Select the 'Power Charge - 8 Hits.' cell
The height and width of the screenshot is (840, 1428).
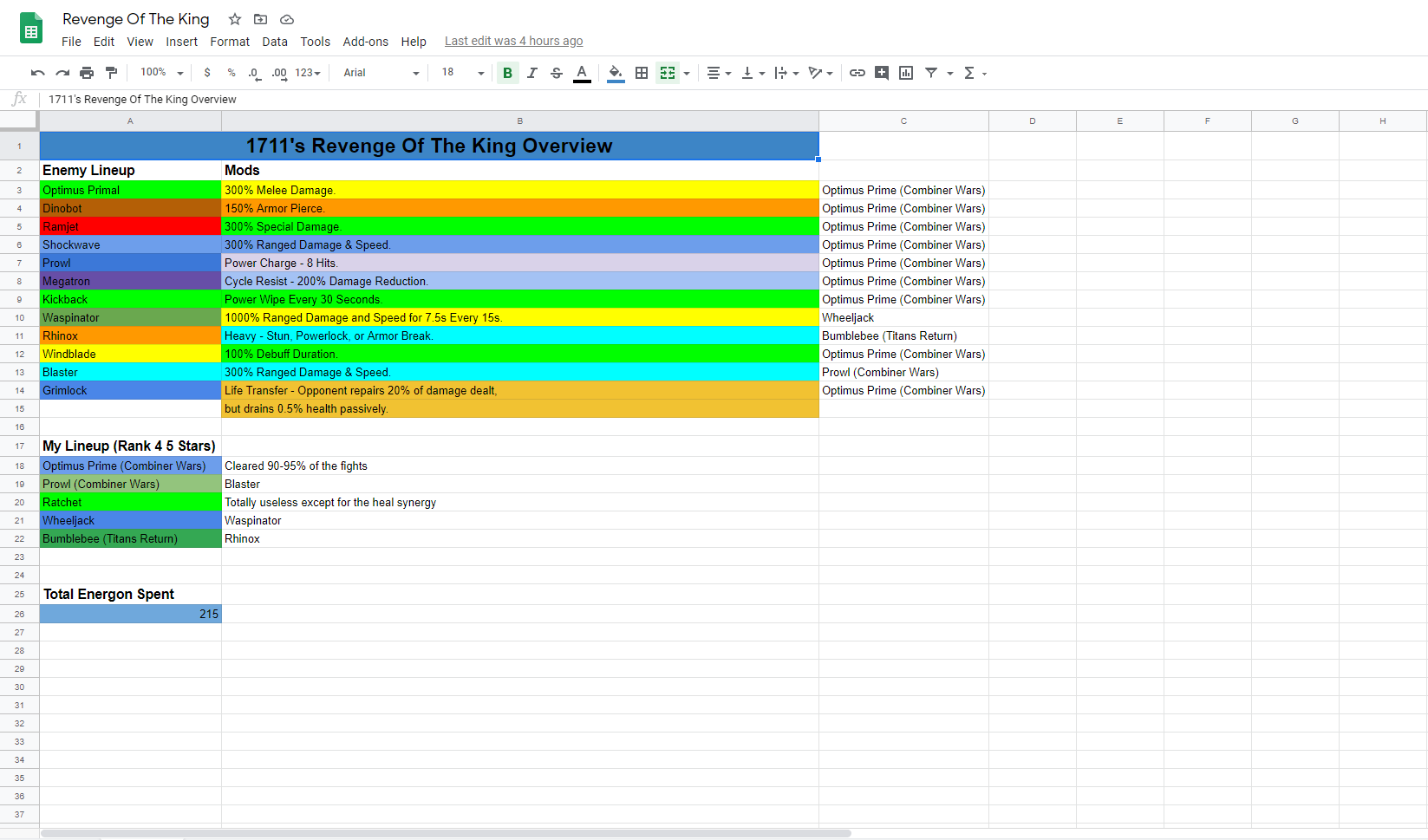pyautogui.click(x=520, y=264)
